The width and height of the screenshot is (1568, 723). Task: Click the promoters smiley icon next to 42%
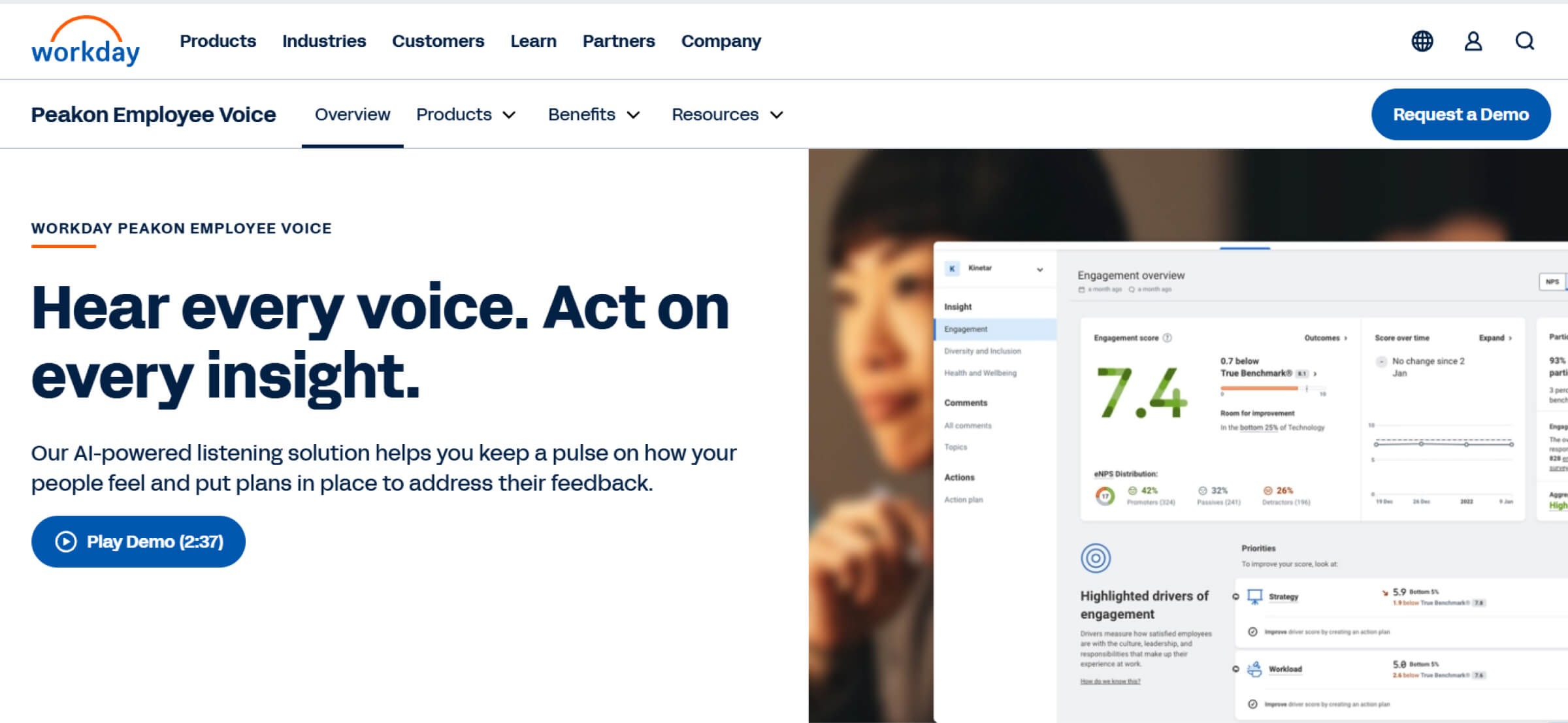[1132, 490]
